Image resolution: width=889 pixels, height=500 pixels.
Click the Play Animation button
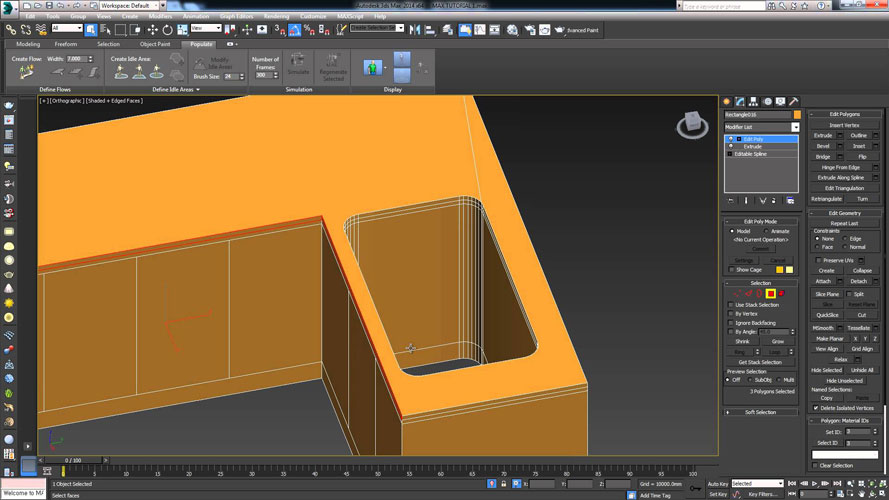pos(814,484)
